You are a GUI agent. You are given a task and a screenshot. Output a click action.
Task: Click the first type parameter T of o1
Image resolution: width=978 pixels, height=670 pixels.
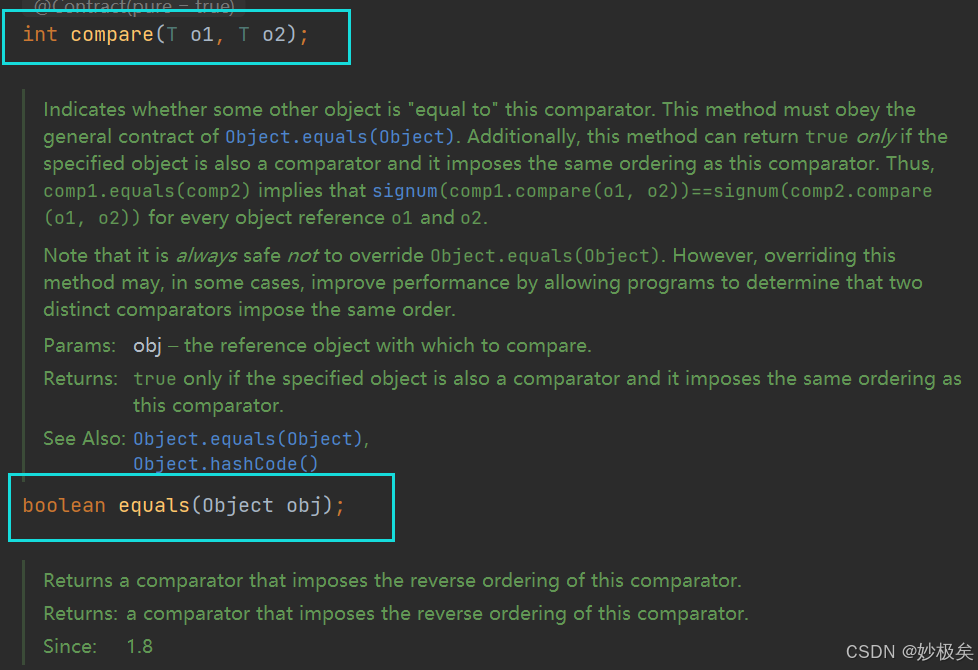point(172,34)
